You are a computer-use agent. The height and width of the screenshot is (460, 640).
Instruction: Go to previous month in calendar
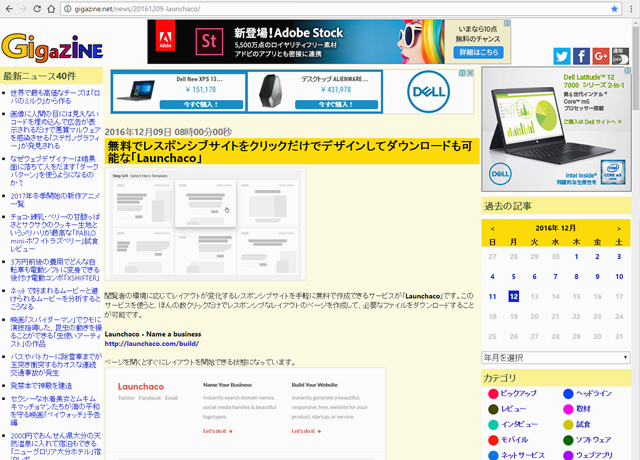pyautogui.click(x=491, y=227)
